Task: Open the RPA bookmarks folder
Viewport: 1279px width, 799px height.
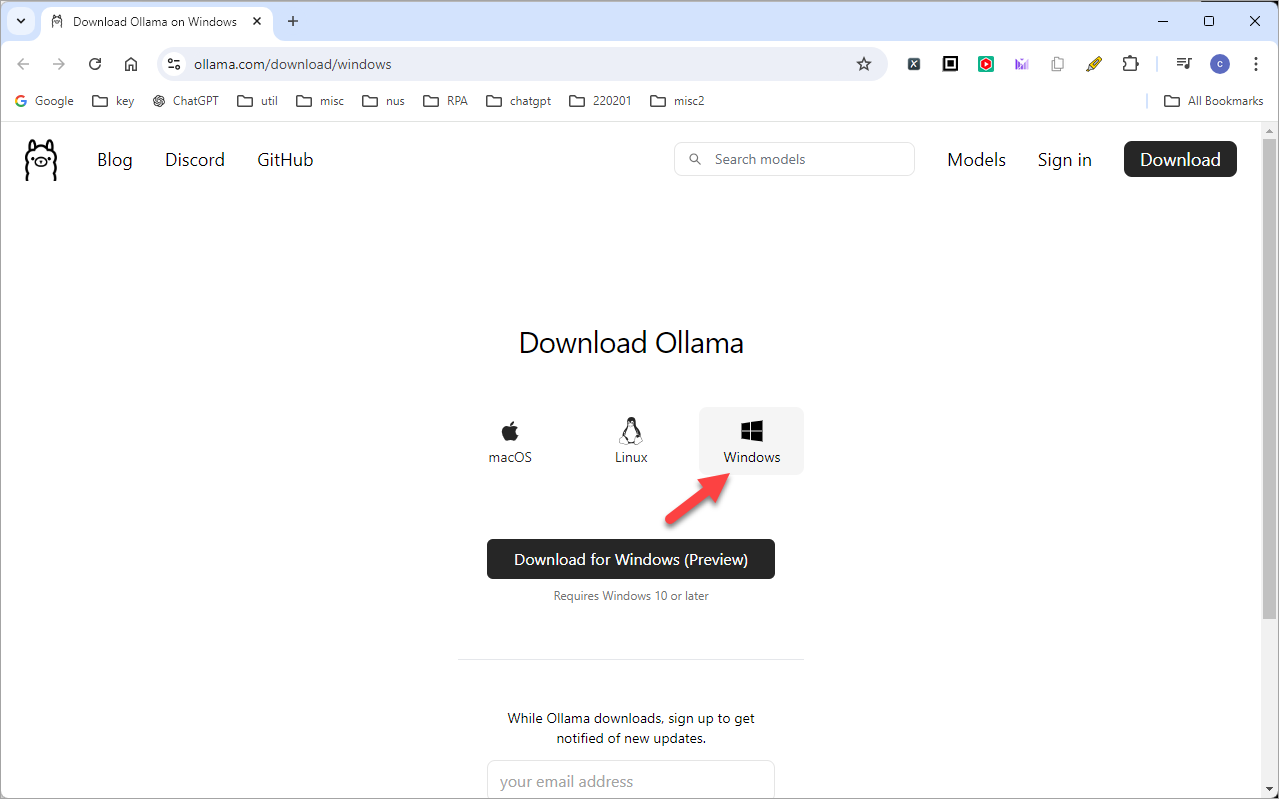Action: pos(446,101)
